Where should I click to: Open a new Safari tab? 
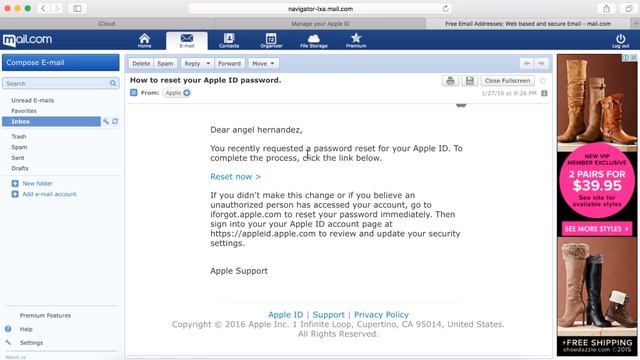pos(636,24)
